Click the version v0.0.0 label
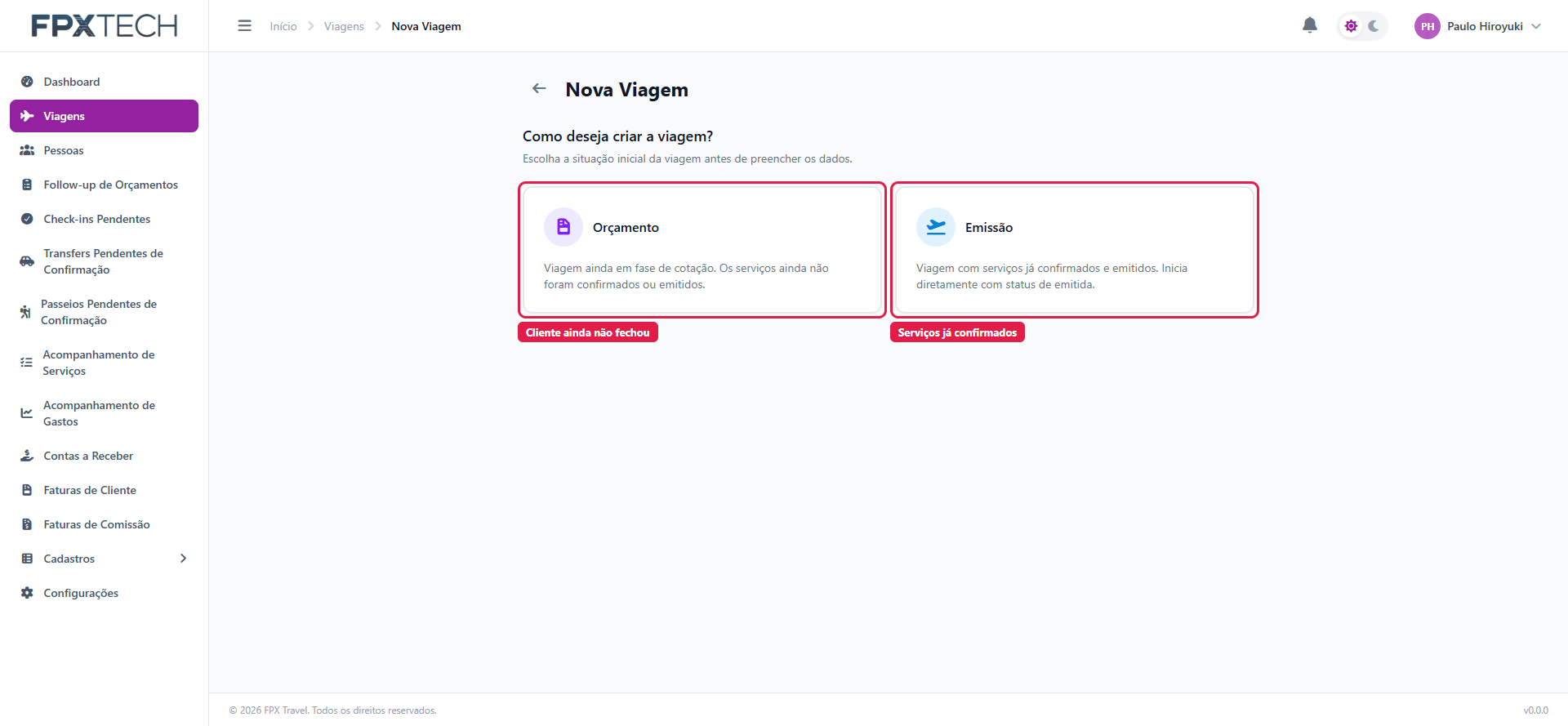Screen dimensions: 1568x726 1535,710
